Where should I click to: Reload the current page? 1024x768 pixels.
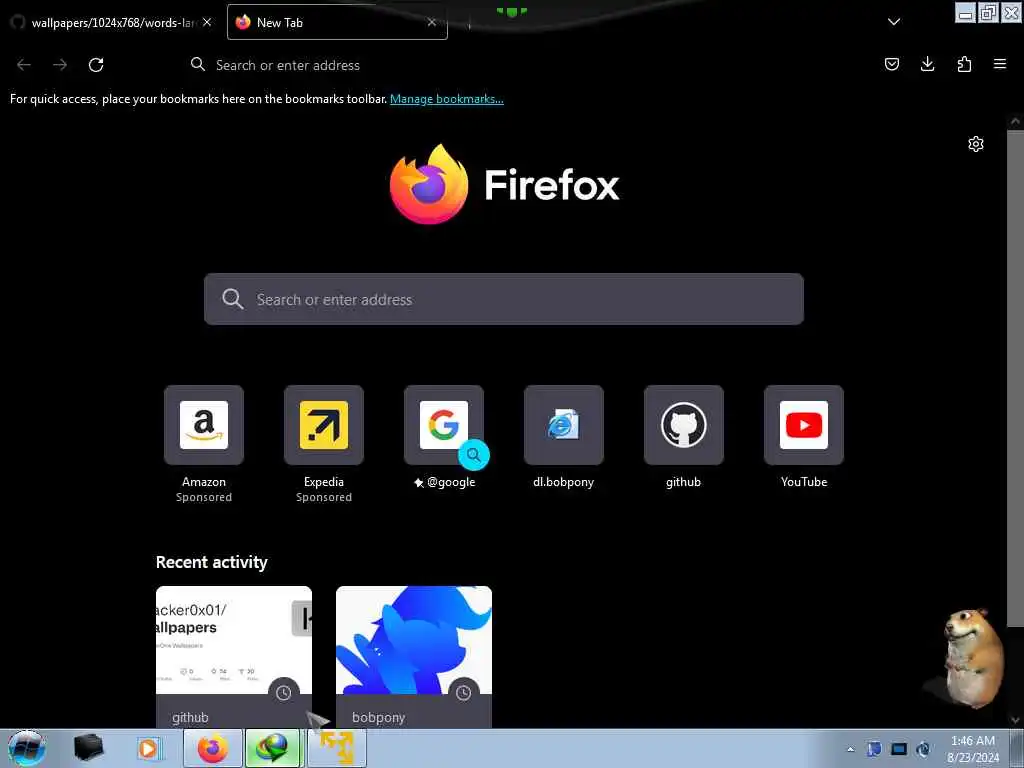tap(96, 65)
